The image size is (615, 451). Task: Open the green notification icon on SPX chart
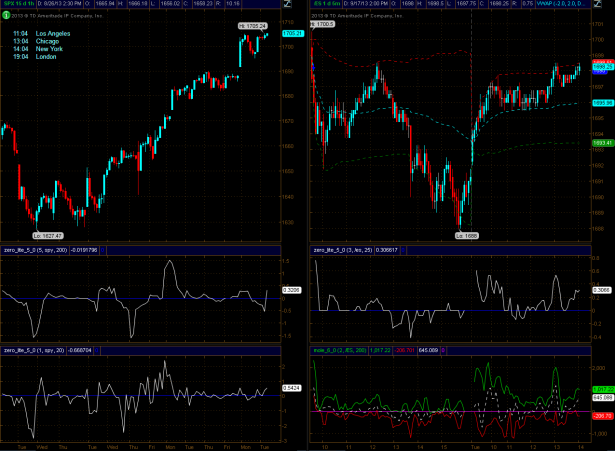[6, 15]
